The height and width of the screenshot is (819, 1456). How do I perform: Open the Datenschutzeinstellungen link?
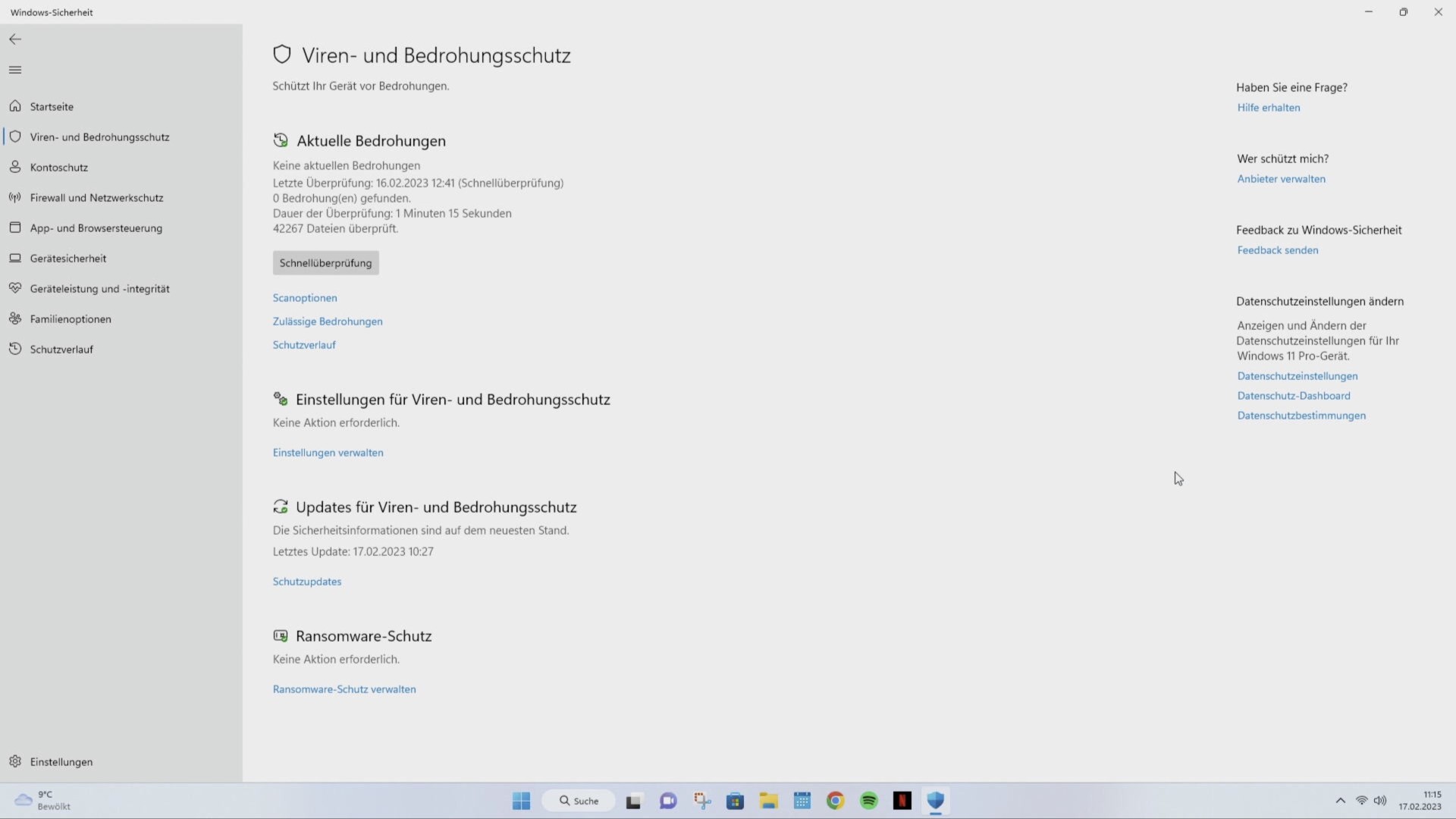[1298, 376]
